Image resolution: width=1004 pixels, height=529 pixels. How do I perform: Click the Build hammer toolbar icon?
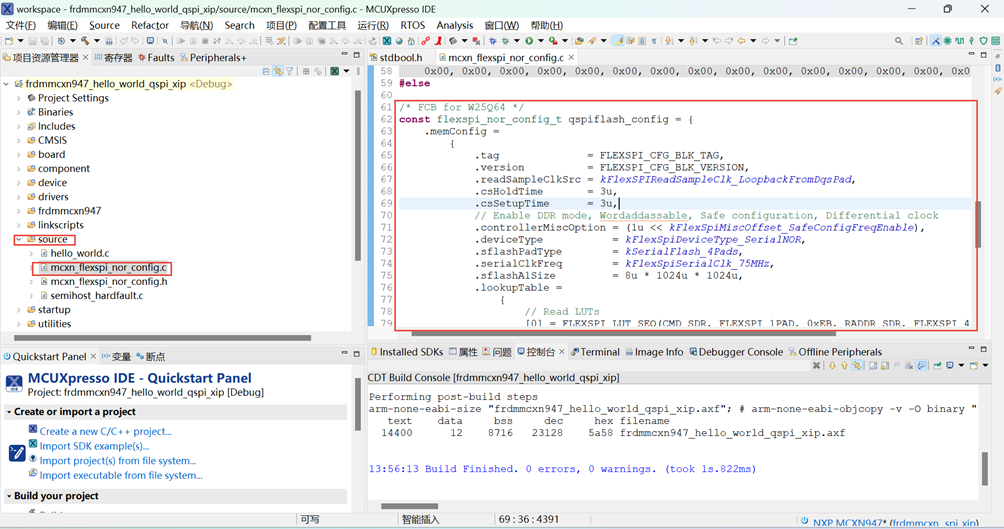point(85,41)
